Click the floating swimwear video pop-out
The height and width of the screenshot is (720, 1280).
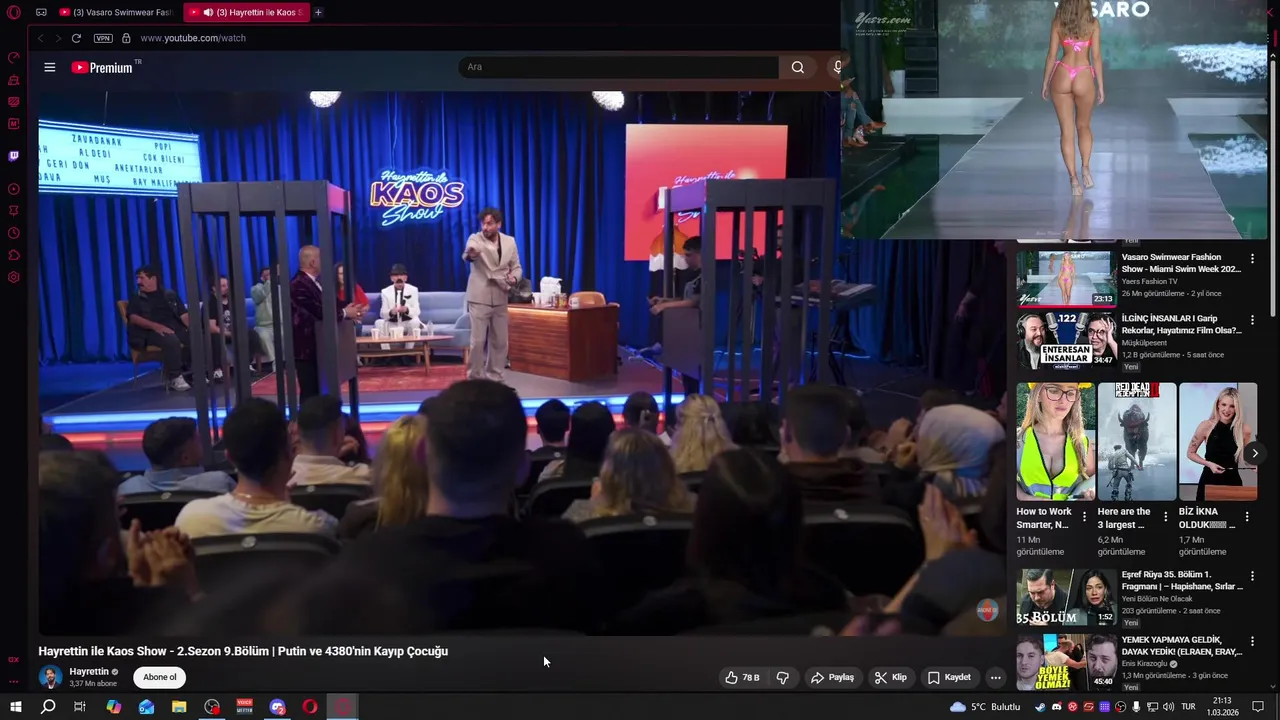(x=1054, y=119)
